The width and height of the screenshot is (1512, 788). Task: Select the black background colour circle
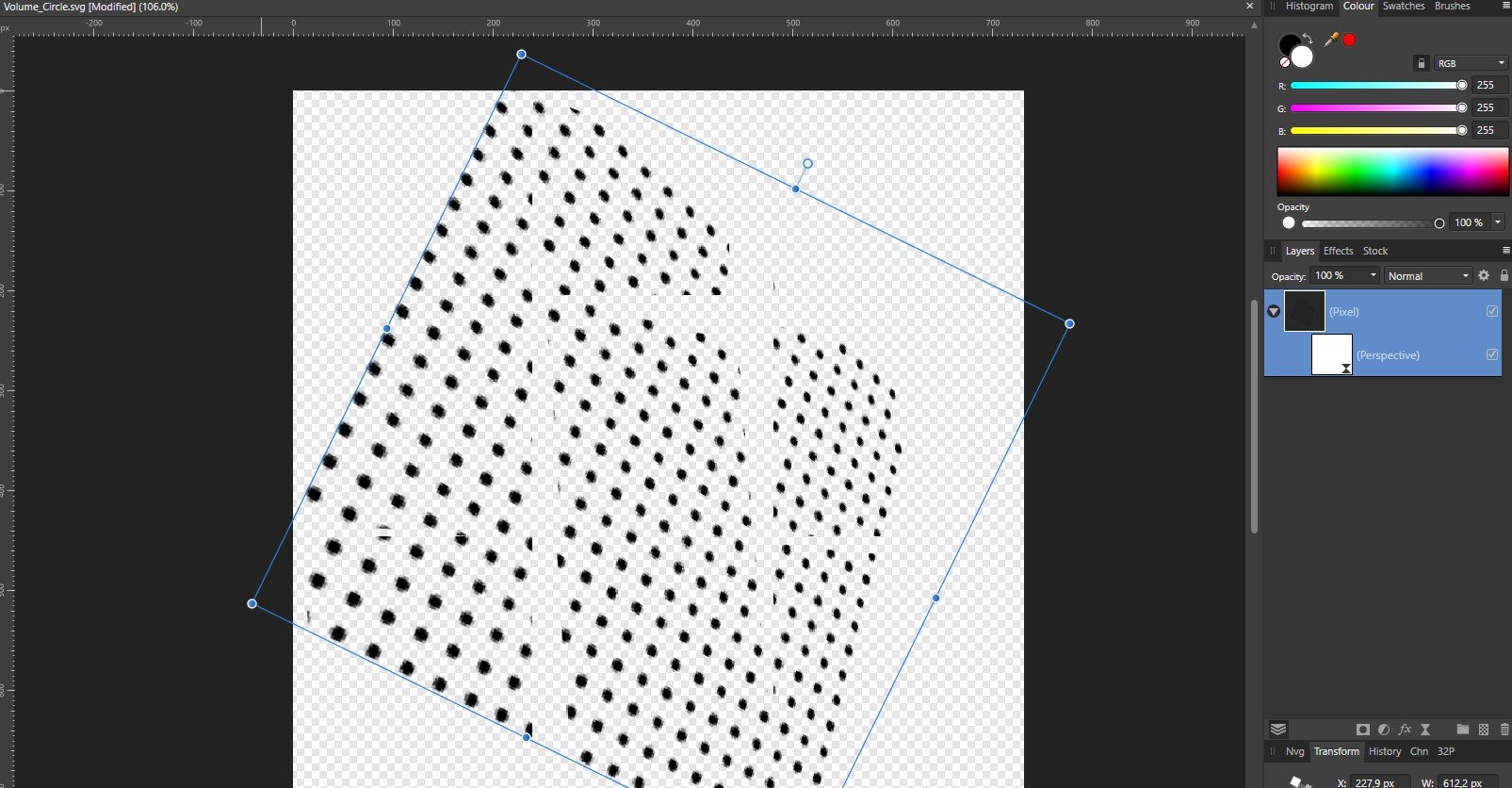1290,44
